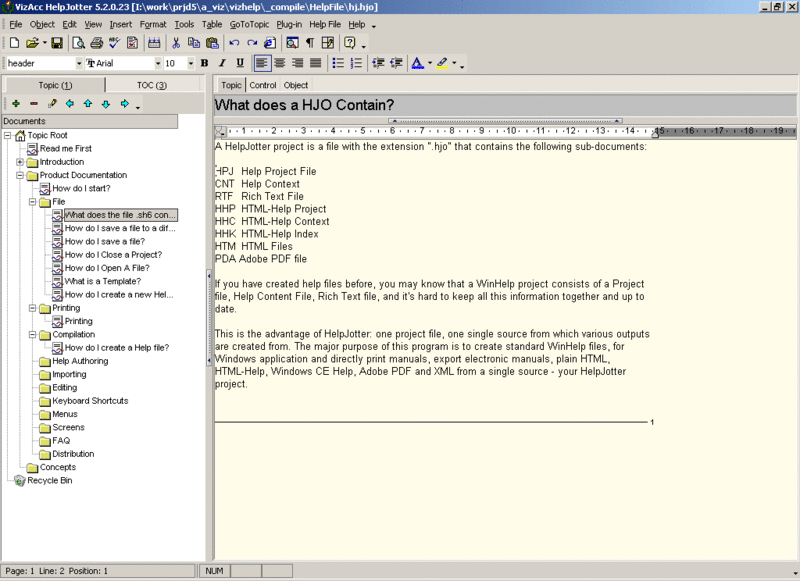Click the Cut scissors icon
Screen dimensions: 800x581
tap(176, 43)
